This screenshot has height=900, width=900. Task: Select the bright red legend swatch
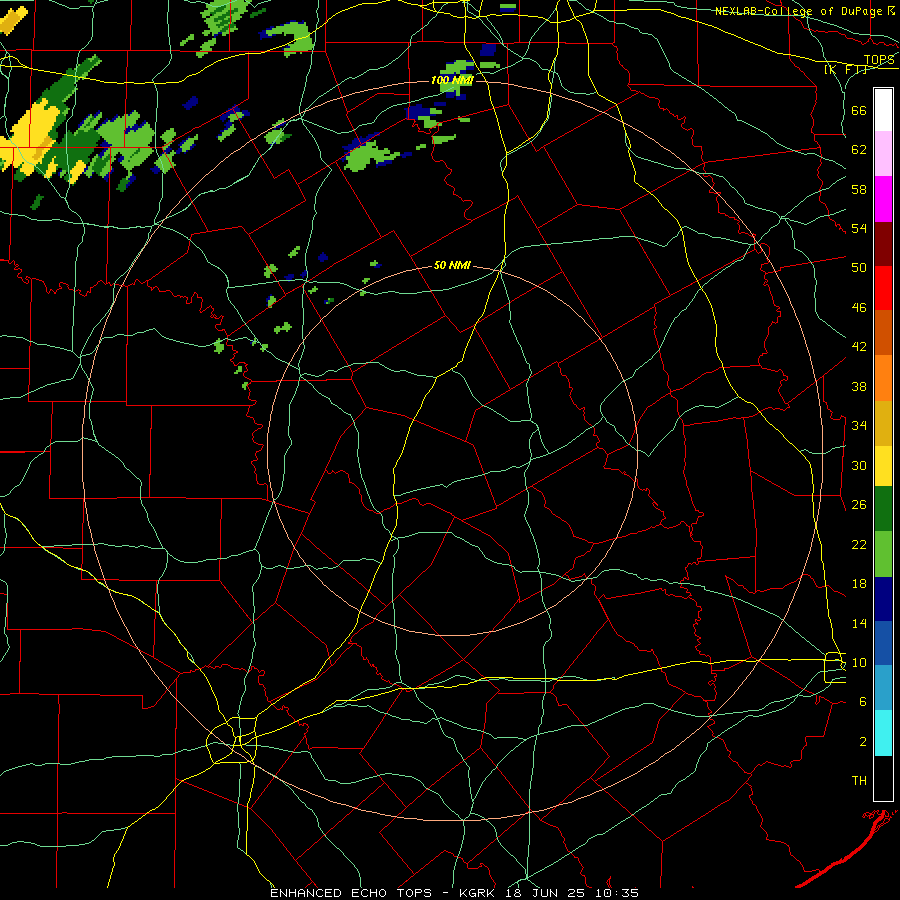click(883, 288)
